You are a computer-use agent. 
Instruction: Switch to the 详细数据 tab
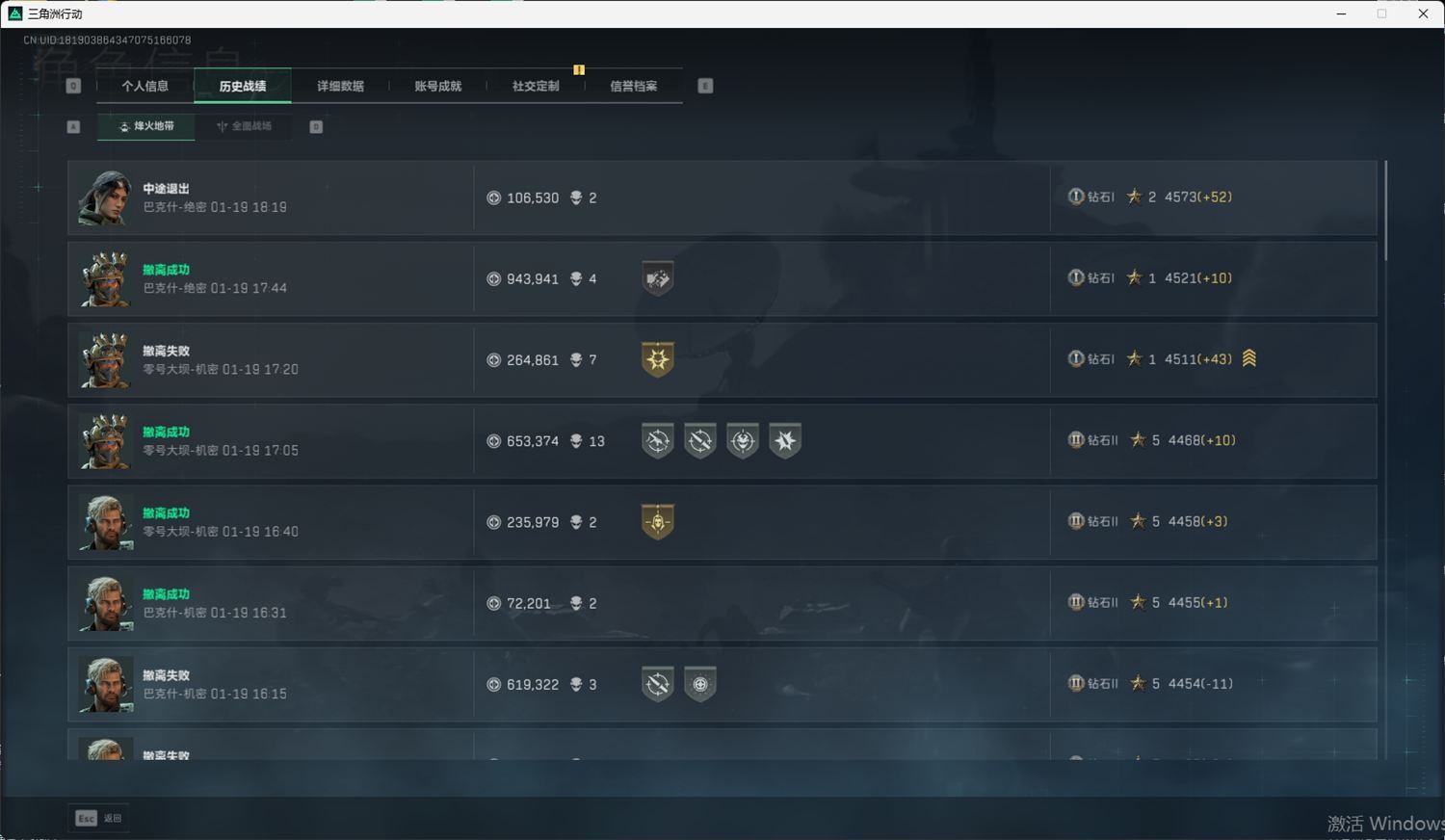340,86
